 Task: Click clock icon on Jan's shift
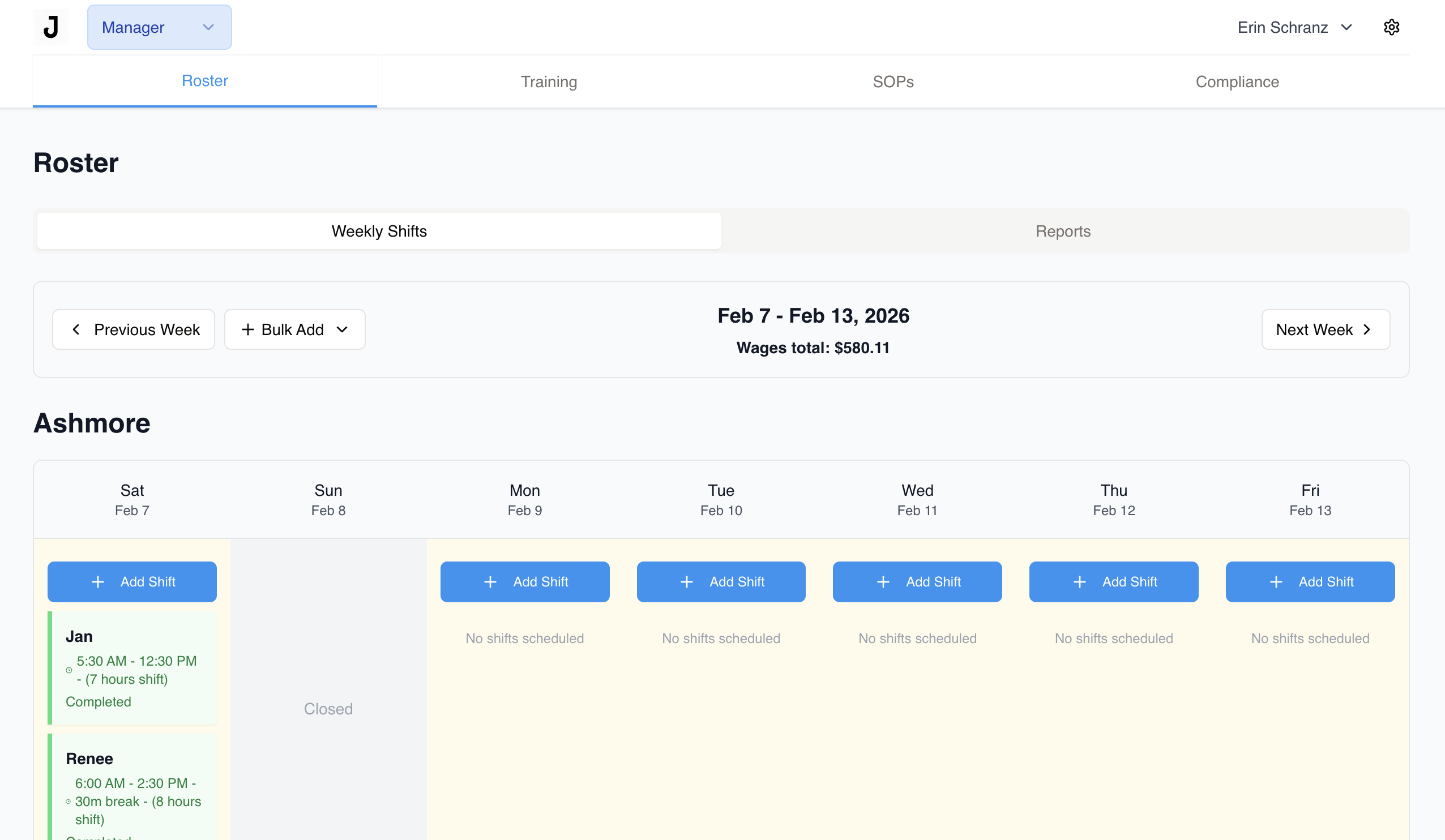69,670
